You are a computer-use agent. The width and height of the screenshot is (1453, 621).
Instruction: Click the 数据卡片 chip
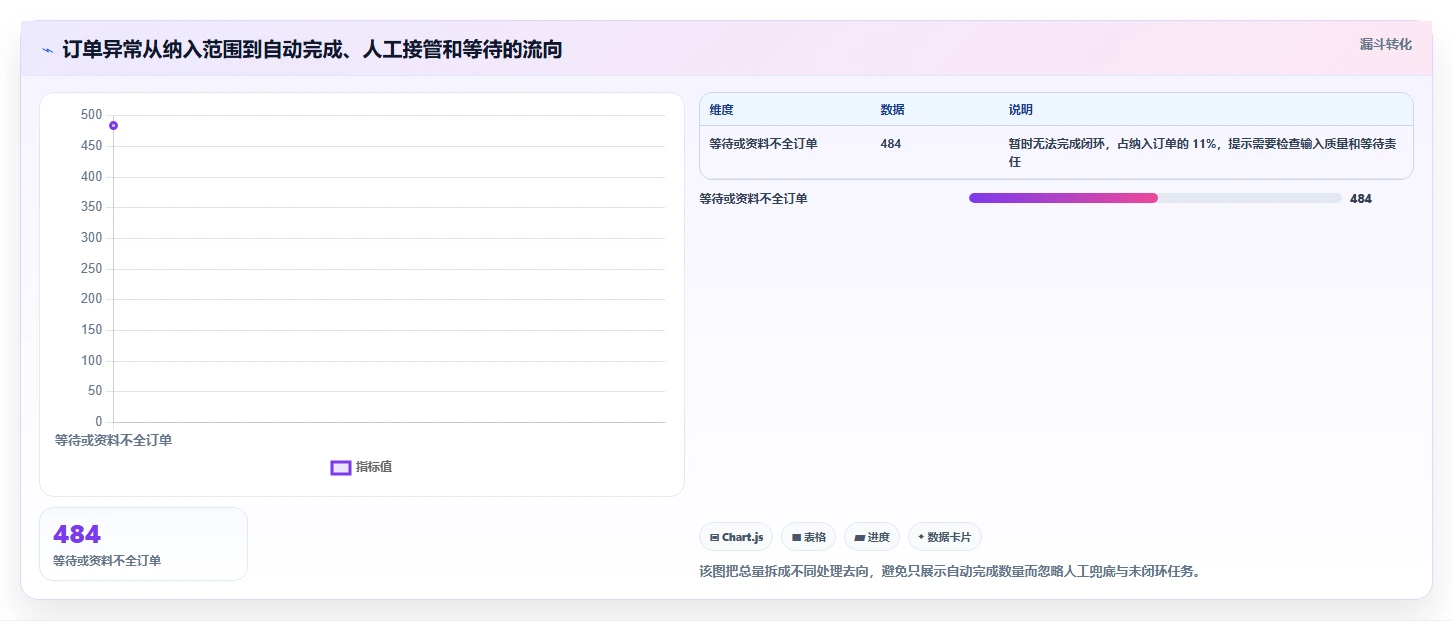[945, 537]
